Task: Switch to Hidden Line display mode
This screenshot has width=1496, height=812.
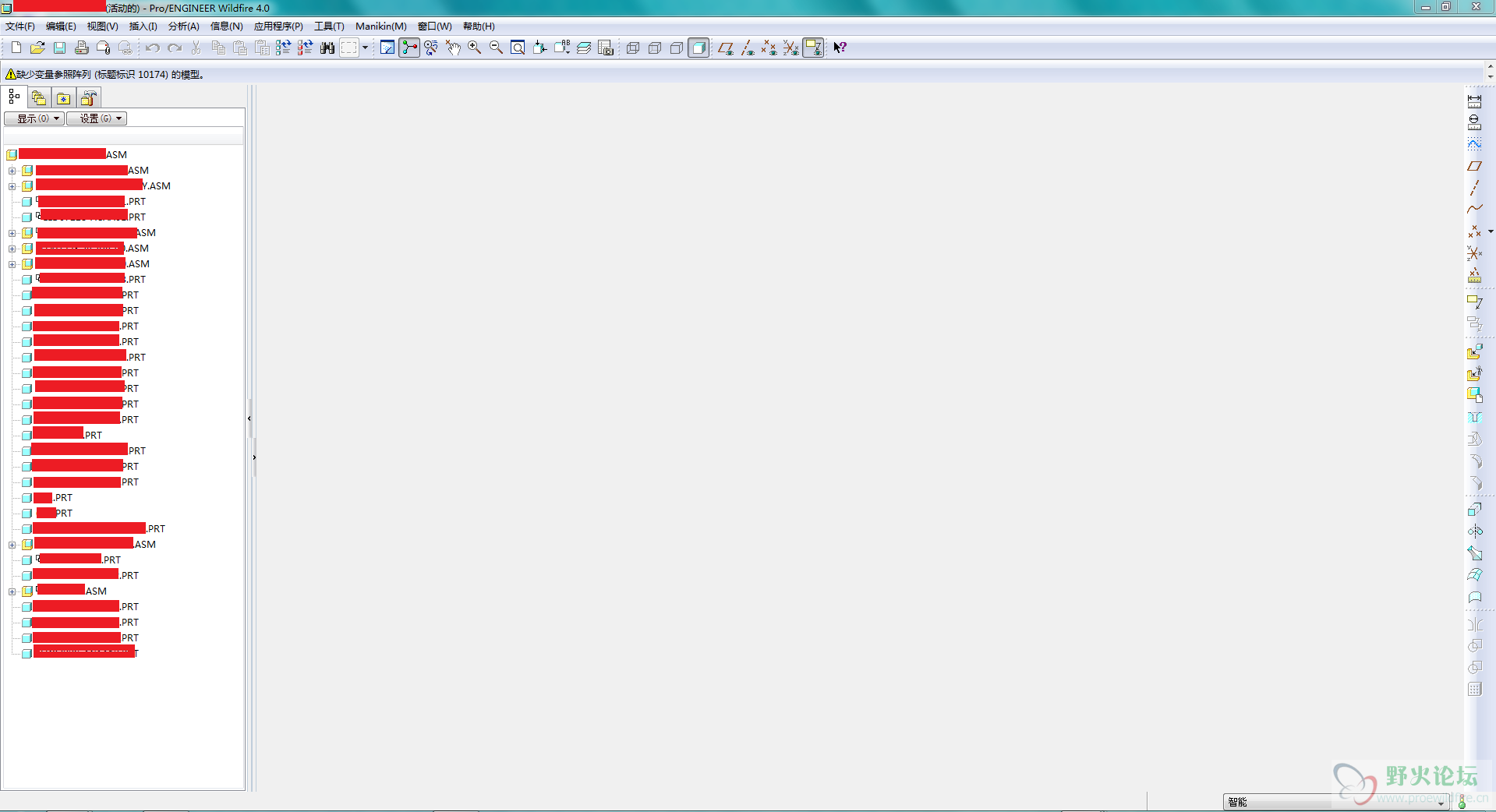Action: (x=655, y=48)
